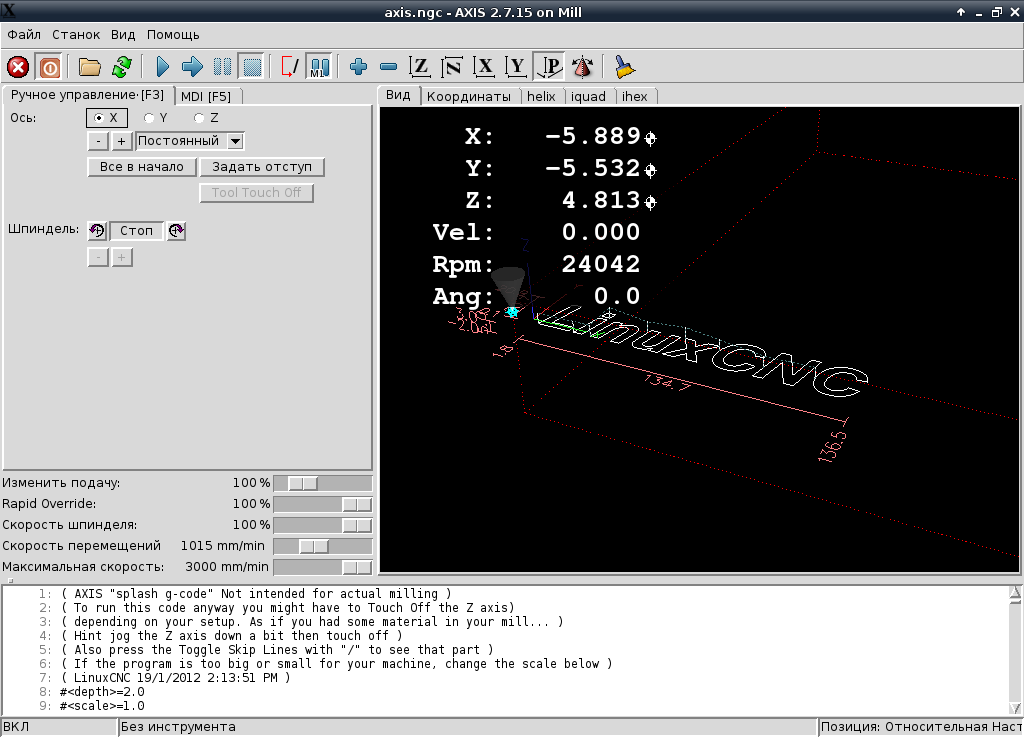Toggle rotate mode with the cone icon
This screenshot has width=1024, height=737.
(582, 67)
